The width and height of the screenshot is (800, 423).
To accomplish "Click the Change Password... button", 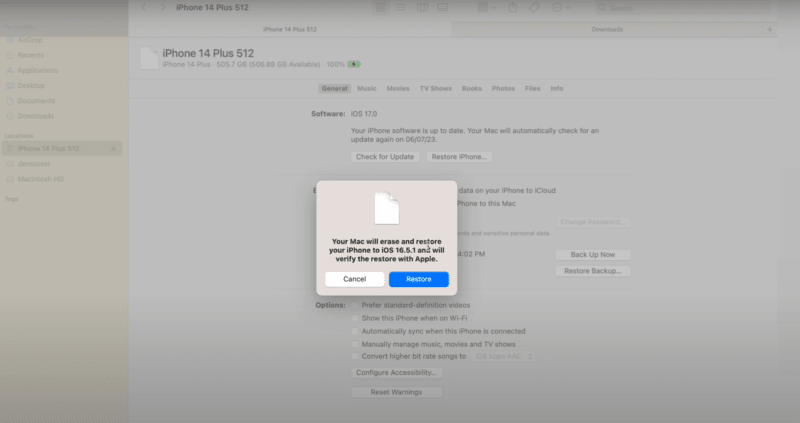I will [592, 222].
